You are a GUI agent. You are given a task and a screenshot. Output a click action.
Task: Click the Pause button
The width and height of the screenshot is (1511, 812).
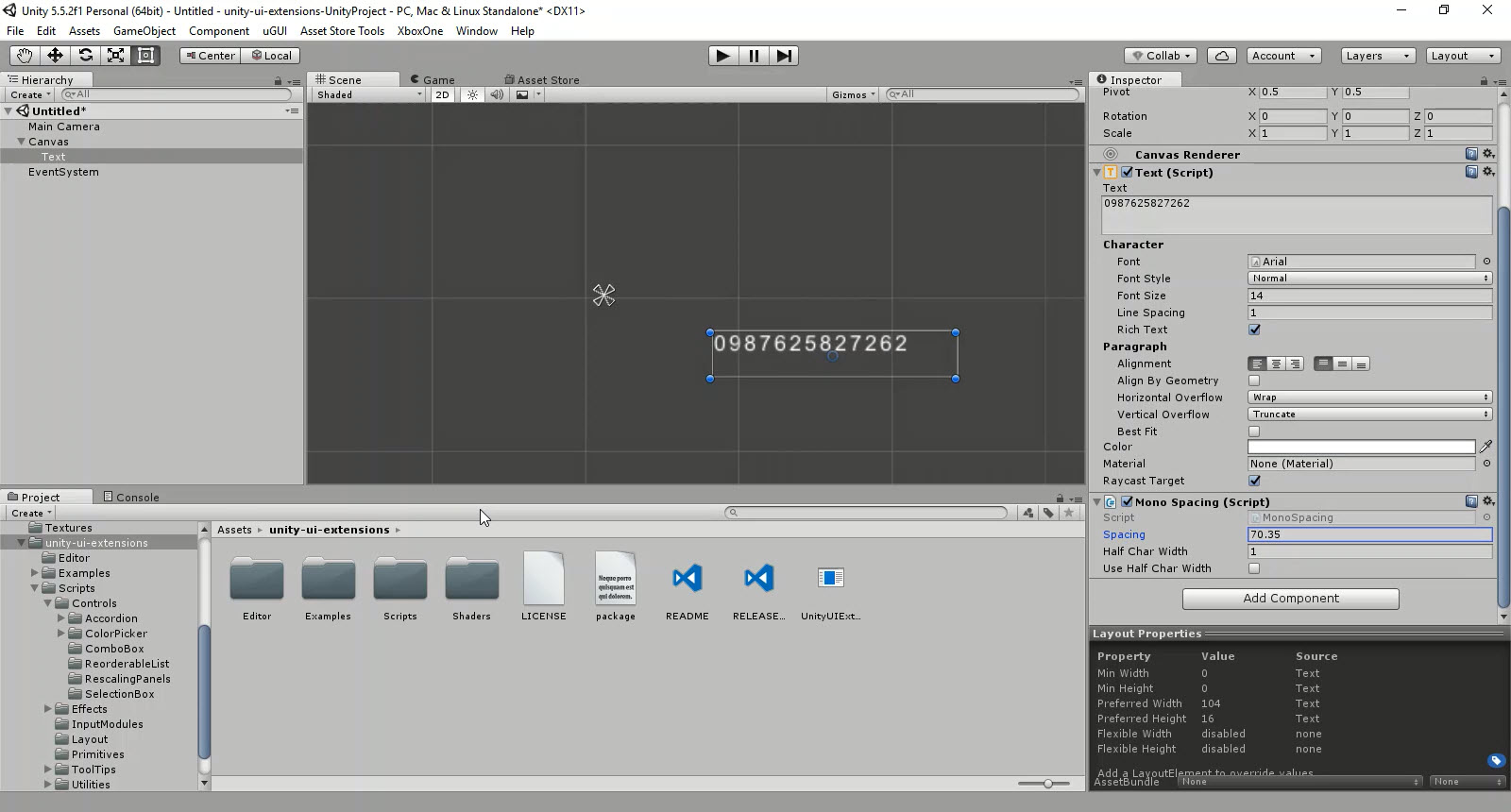pos(754,56)
